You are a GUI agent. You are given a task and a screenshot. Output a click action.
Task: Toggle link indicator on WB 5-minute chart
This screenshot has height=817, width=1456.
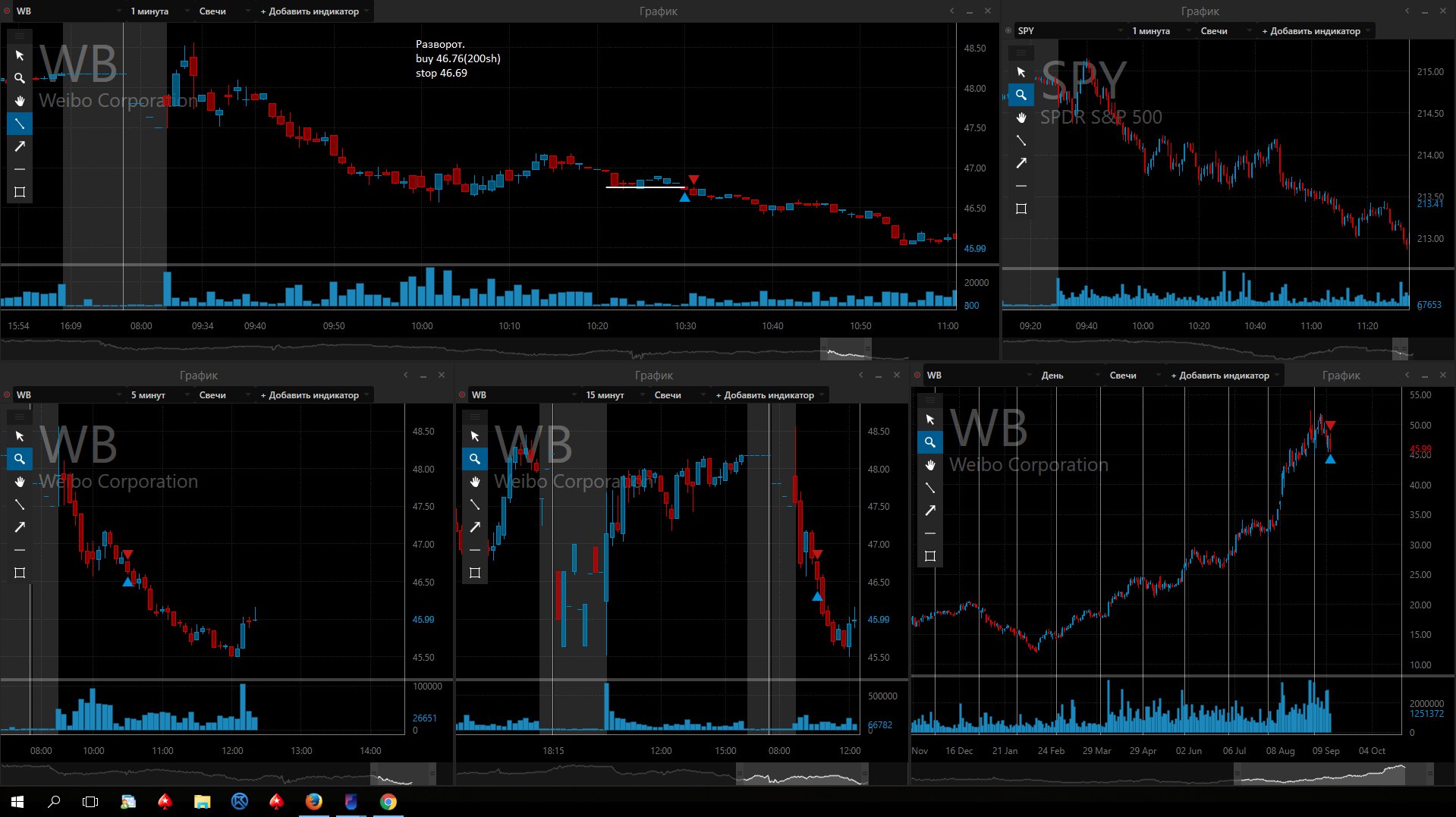click(8, 395)
